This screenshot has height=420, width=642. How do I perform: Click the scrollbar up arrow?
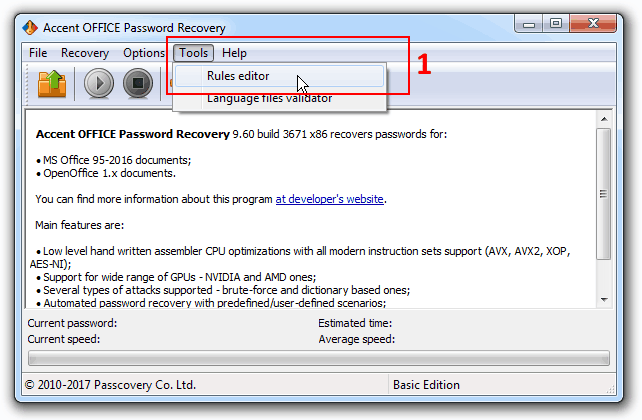click(x=604, y=119)
